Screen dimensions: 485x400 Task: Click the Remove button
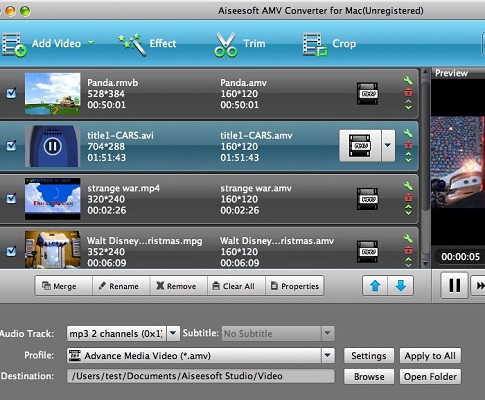[179, 286]
